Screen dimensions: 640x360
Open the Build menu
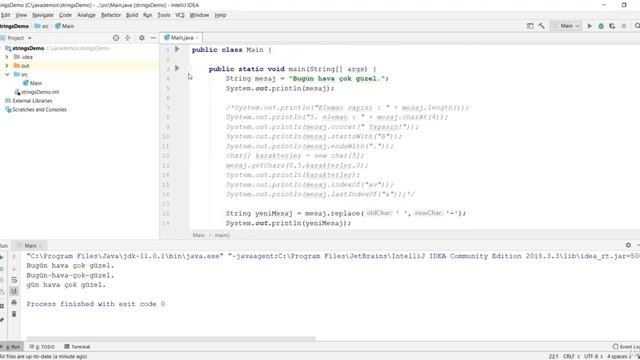coord(132,15)
